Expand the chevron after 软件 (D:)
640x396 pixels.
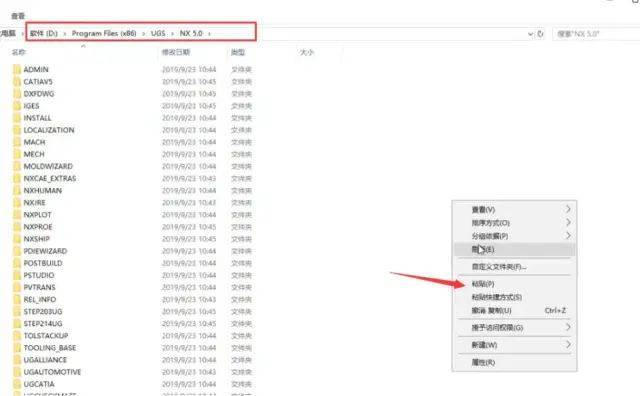(65, 33)
